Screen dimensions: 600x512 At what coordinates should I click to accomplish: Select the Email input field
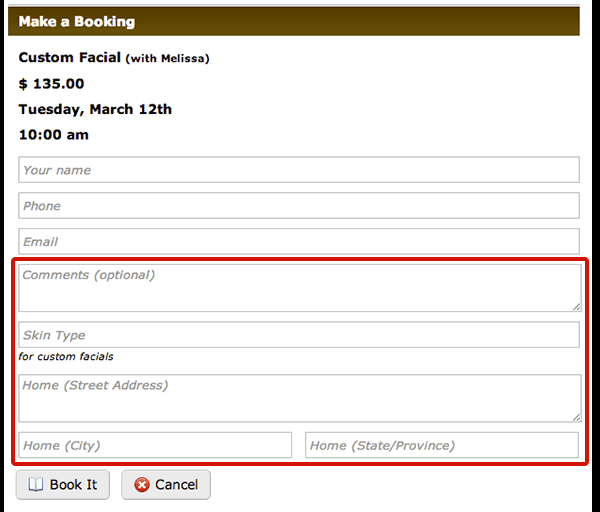click(299, 241)
